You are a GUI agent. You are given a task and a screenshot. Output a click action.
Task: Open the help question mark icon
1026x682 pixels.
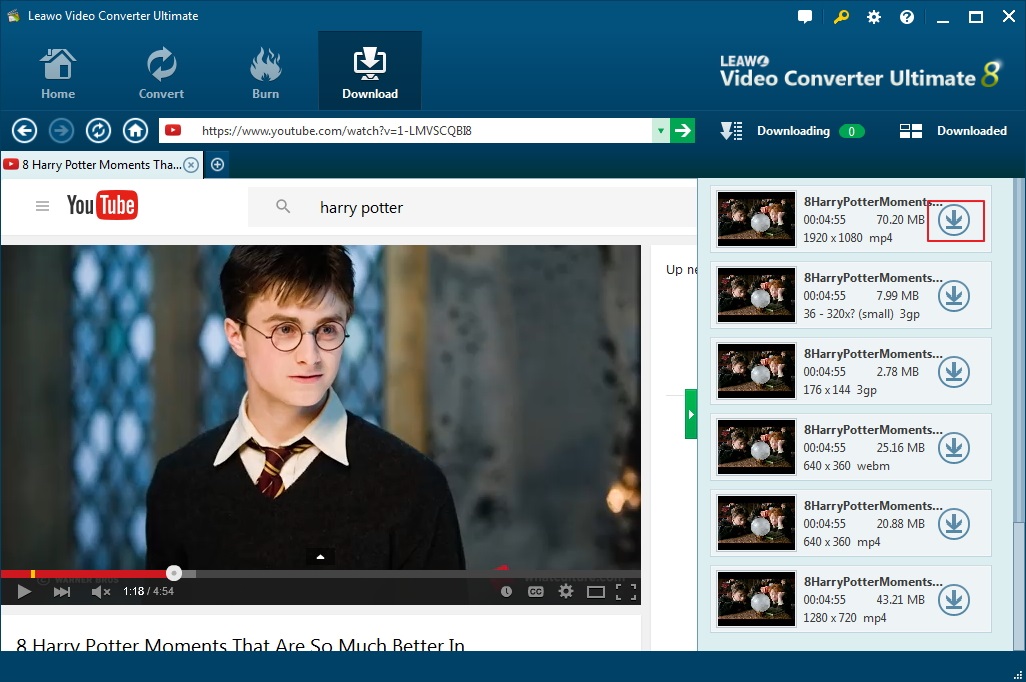(907, 17)
